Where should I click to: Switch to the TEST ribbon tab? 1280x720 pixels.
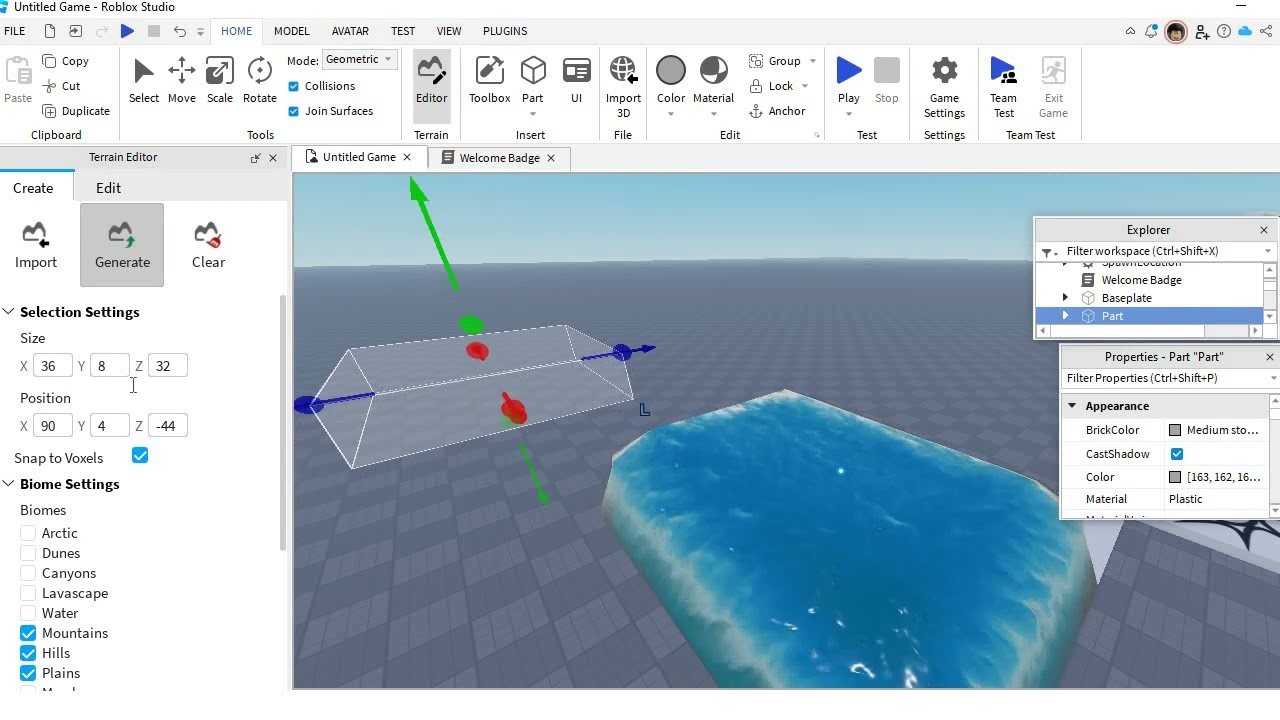click(403, 31)
